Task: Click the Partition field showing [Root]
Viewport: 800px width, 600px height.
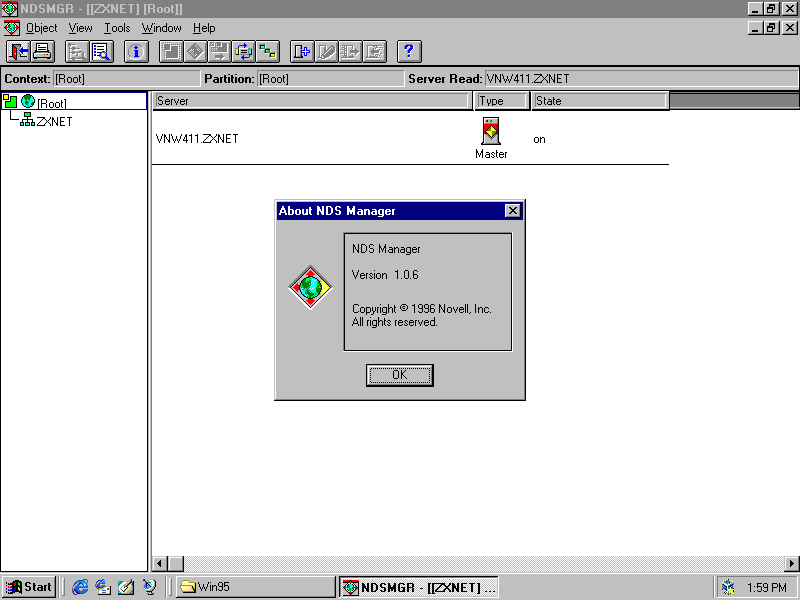Action: click(x=331, y=79)
